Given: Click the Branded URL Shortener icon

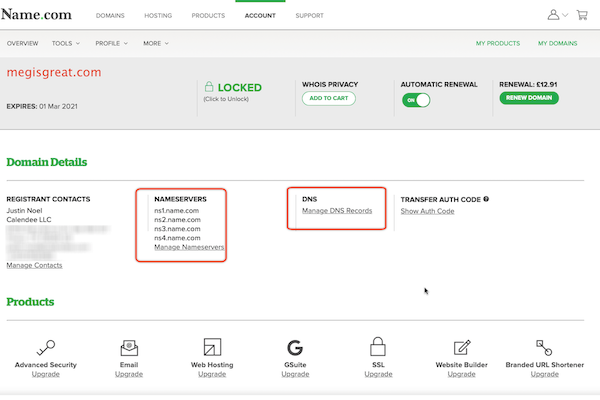Looking at the screenshot, I should 544,348.
